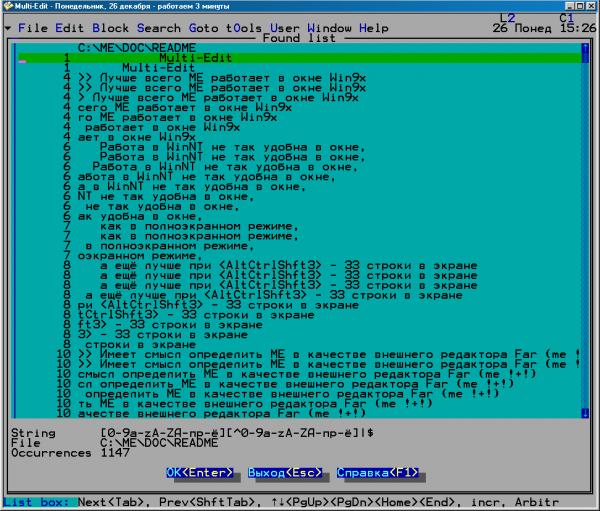600x511 pixels.
Task: Open the Block menu
Action: tap(110, 28)
